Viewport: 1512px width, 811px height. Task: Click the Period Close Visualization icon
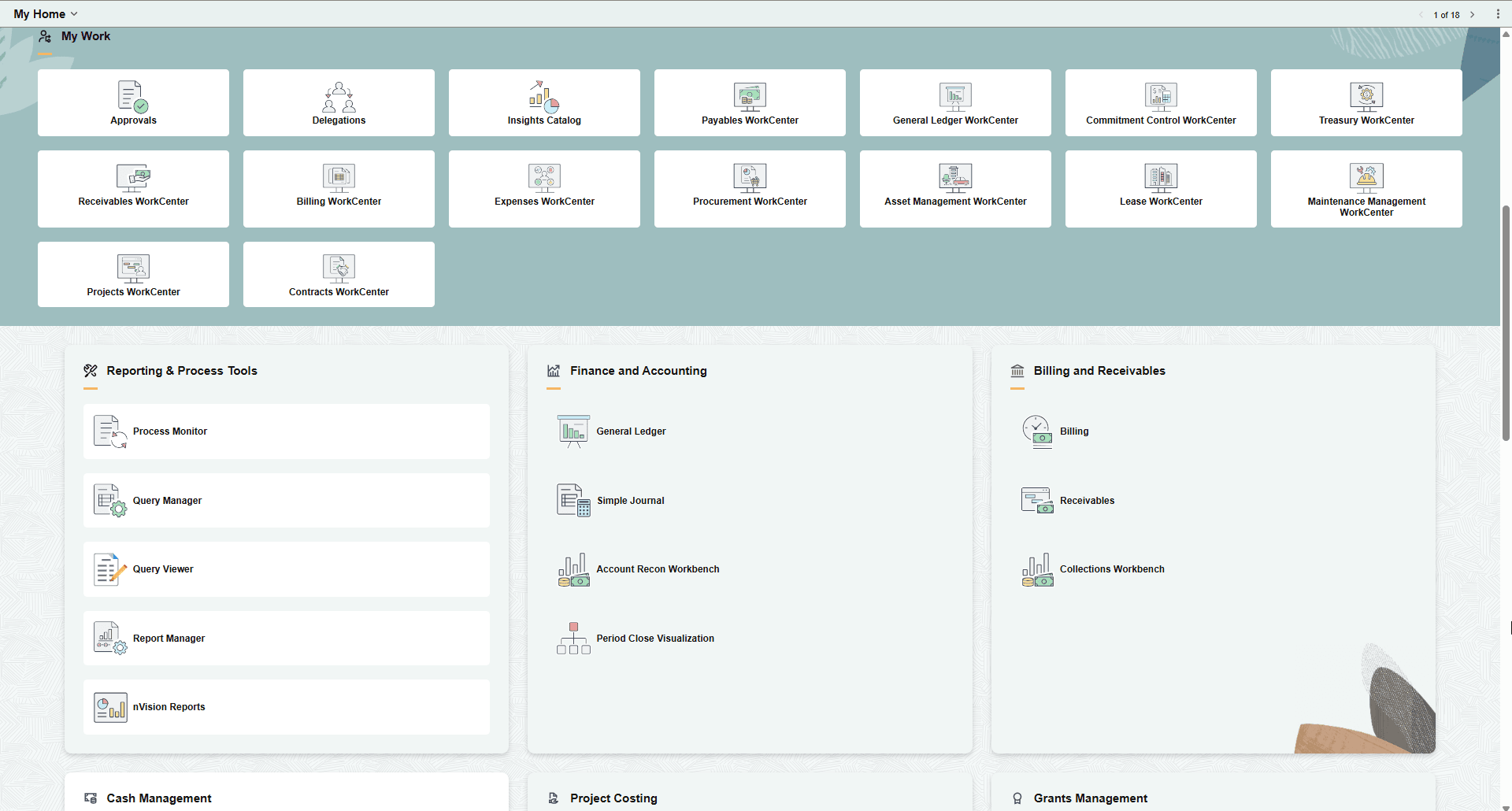pyautogui.click(x=573, y=639)
